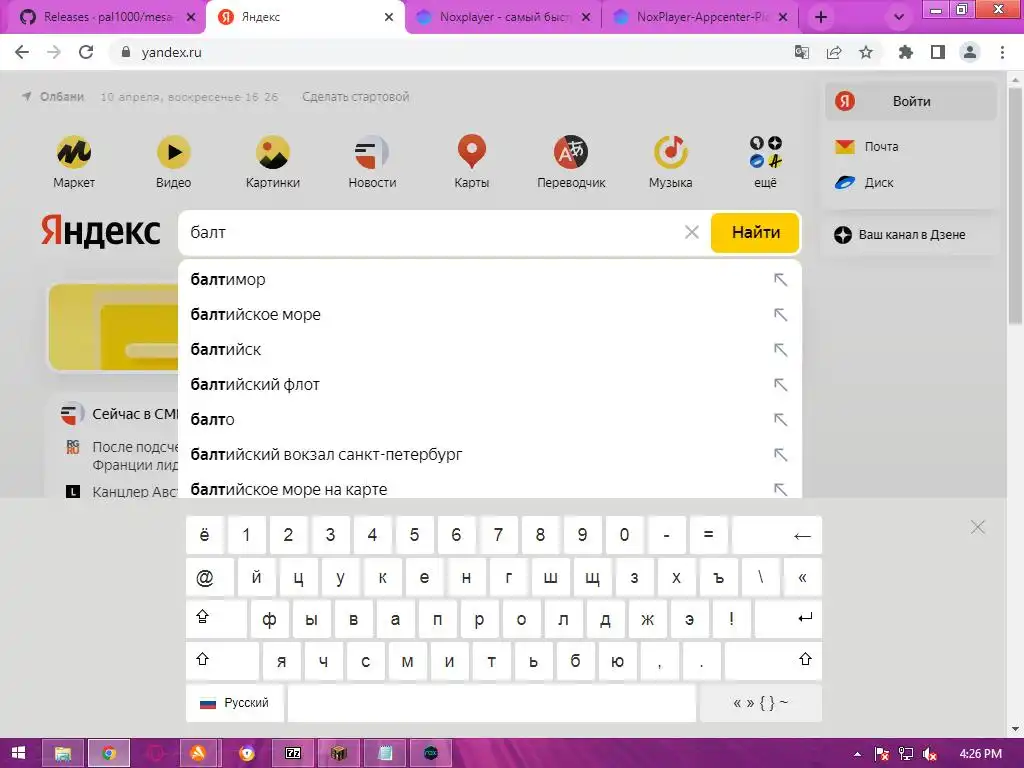The width and height of the screenshot is (1024, 768).
Task: Click the translate page icon
Action: (x=802, y=52)
